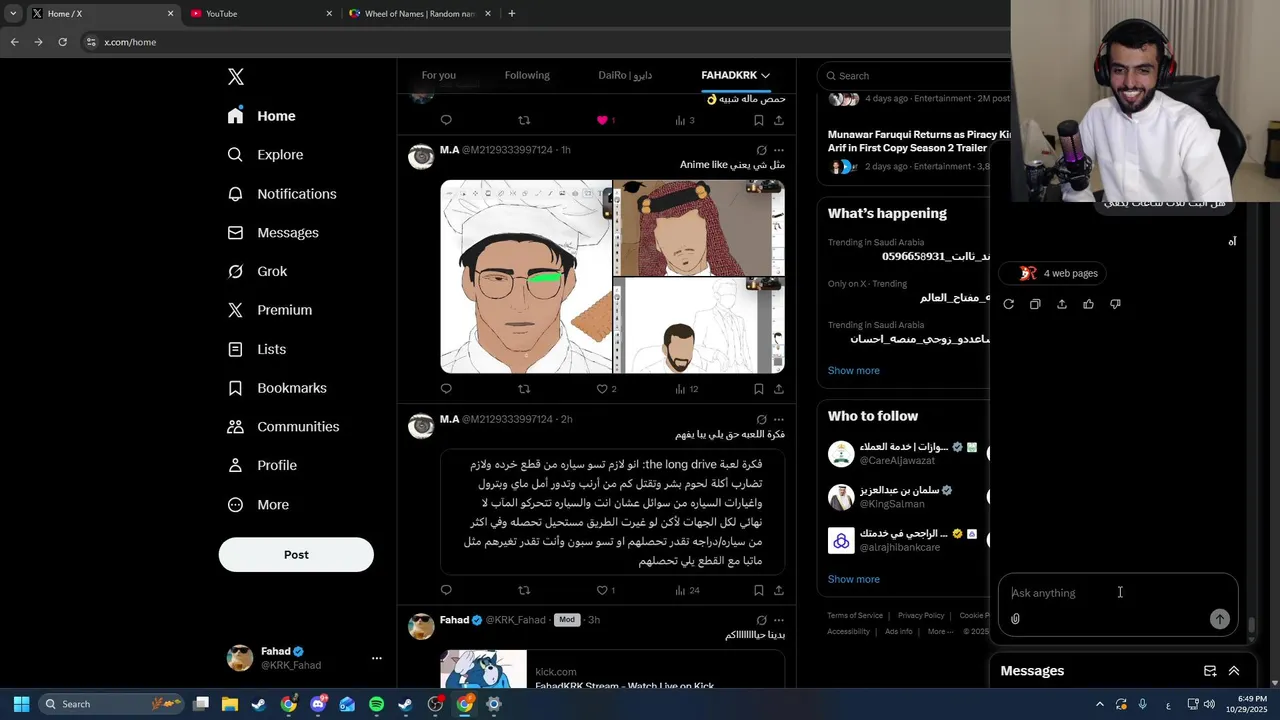Show more under What's happening
1280x720 pixels.
pyautogui.click(x=853, y=371)
